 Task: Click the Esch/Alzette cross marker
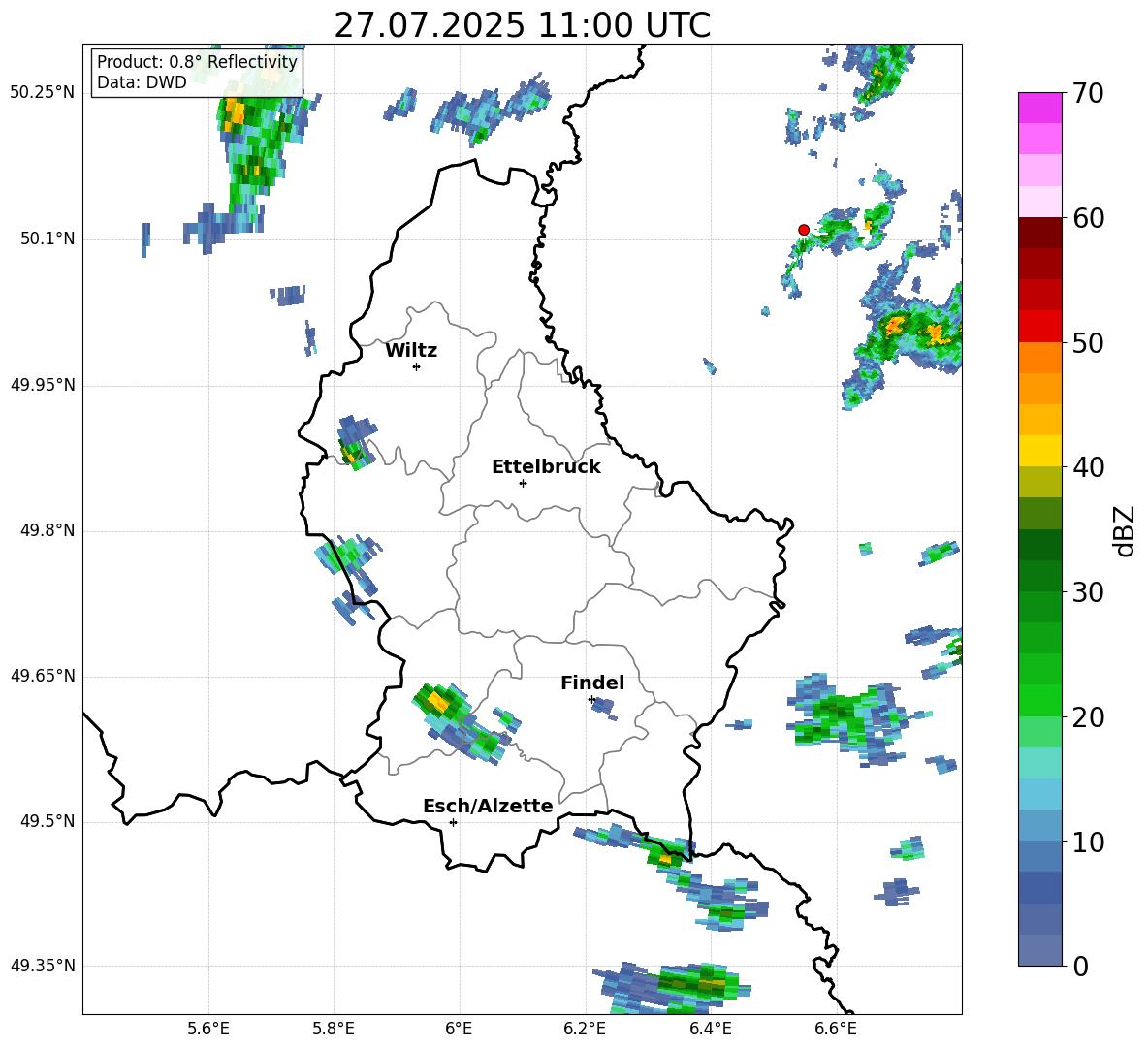pyautogui.click(x=453, y=822)
